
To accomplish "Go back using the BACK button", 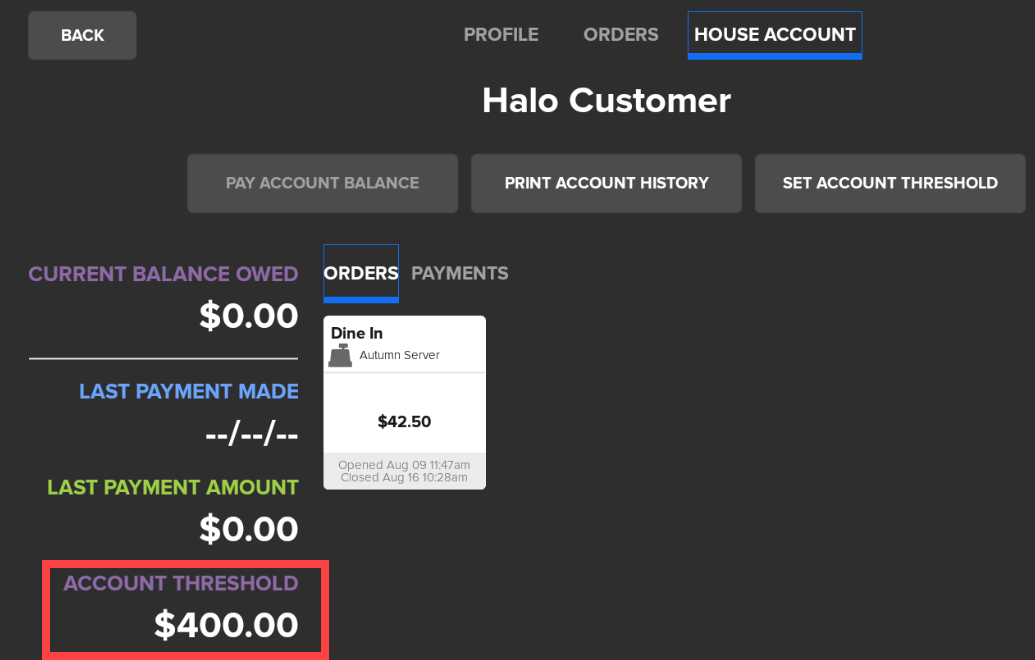I will (82, 36).
